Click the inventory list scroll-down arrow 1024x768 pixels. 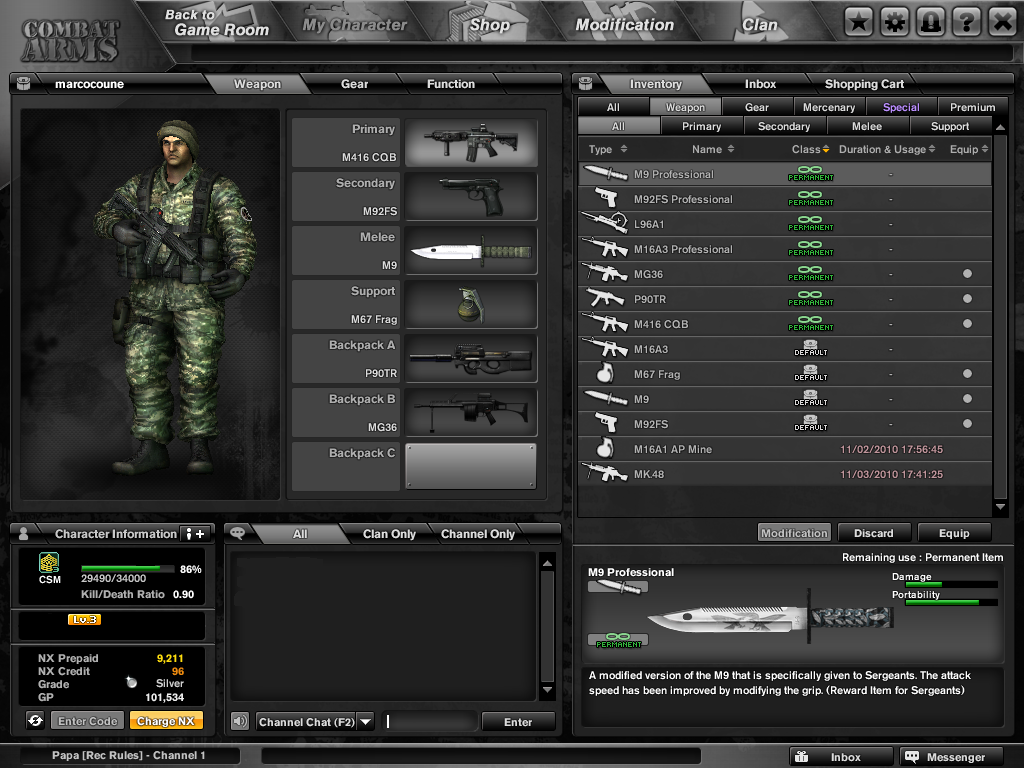(1000, 506)
